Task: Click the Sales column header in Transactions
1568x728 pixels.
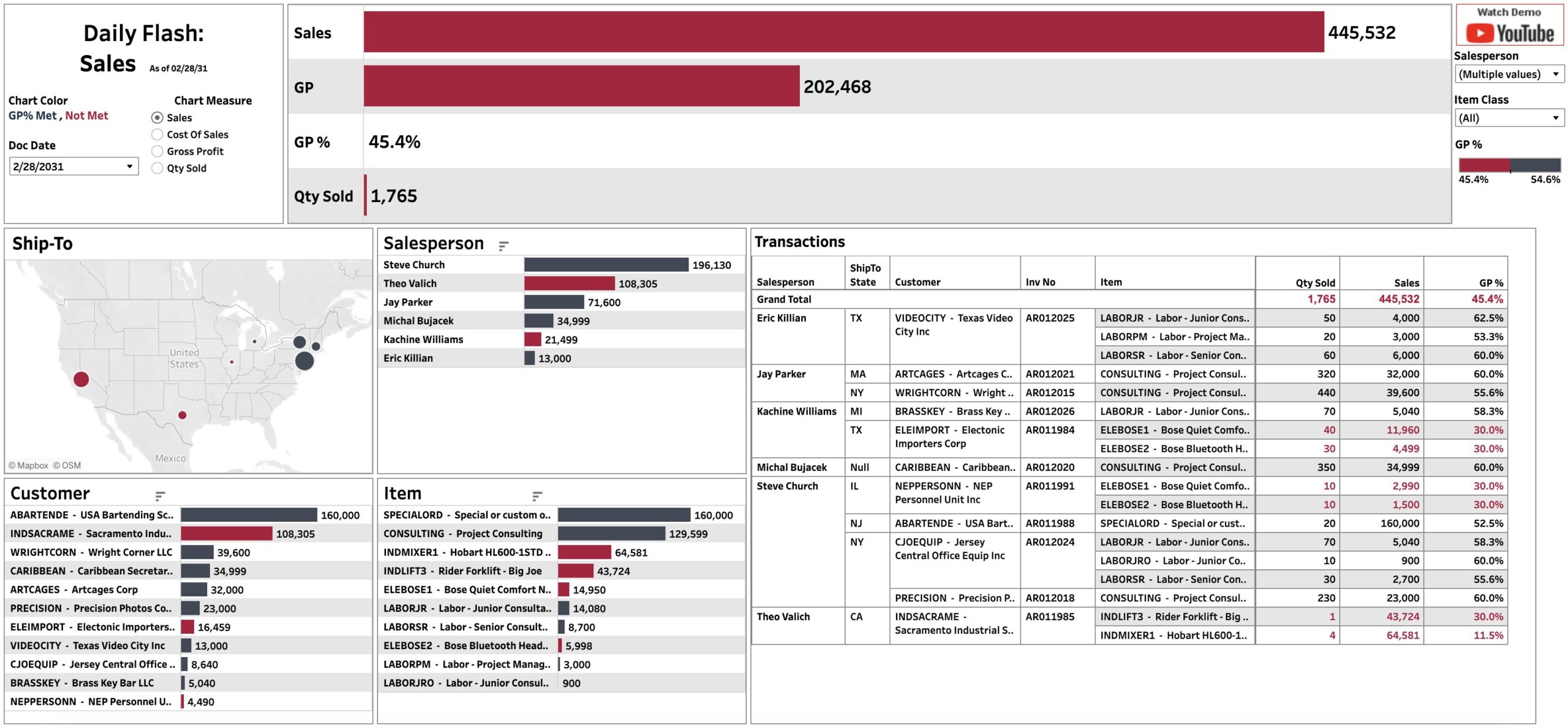Action: click(1406, 283)
